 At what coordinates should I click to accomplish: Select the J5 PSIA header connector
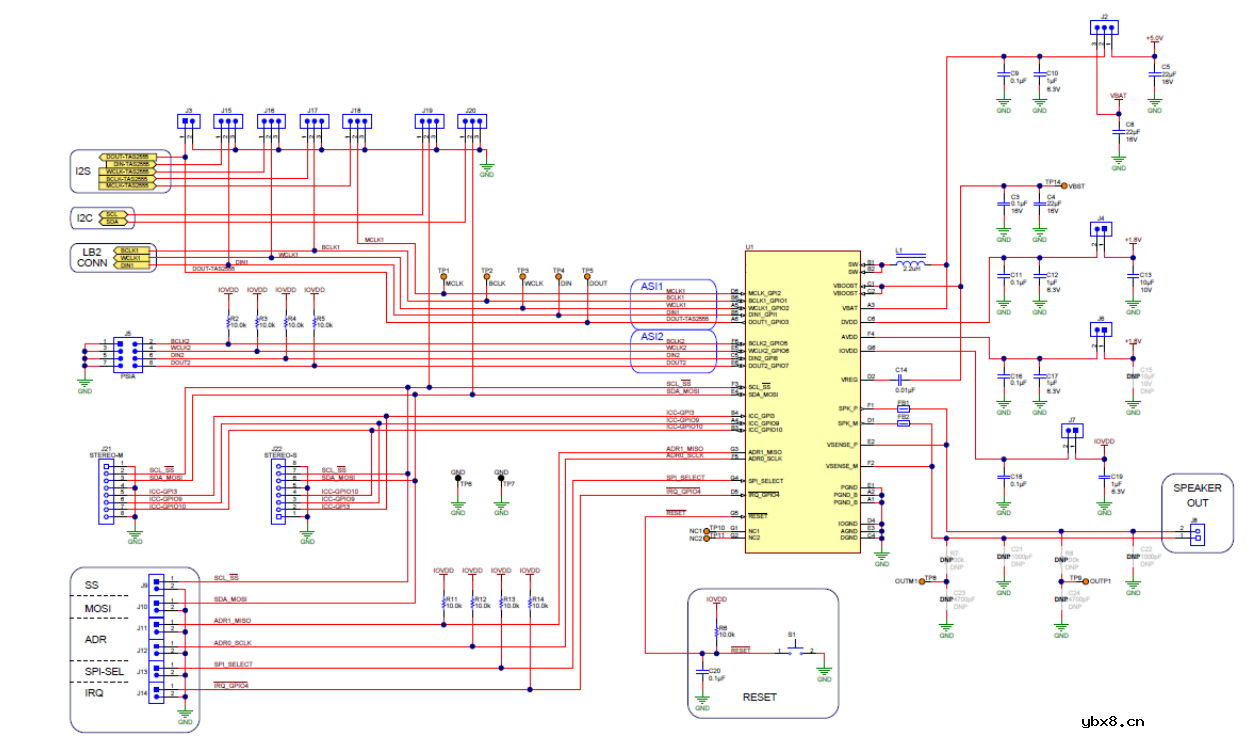127,353
